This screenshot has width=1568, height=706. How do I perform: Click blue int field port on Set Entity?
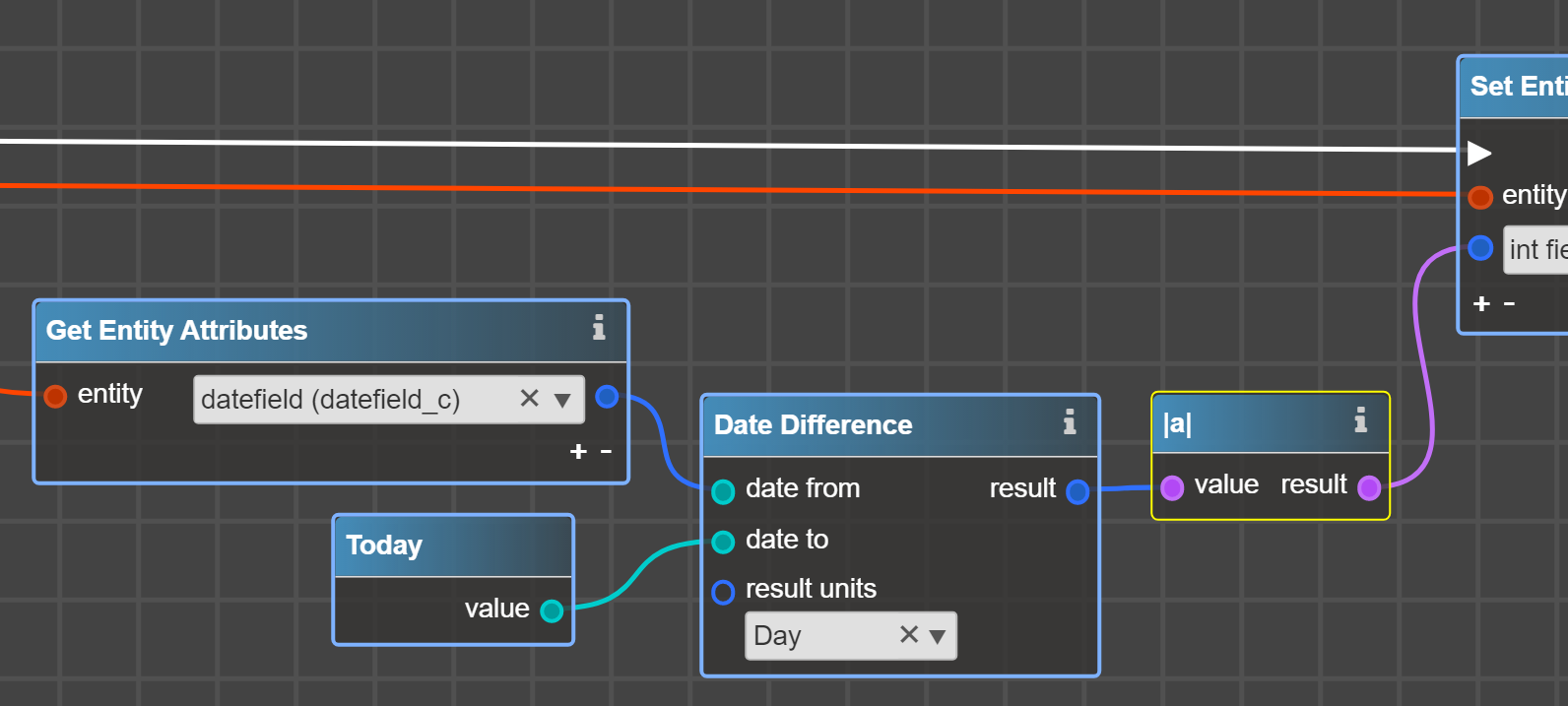pos(1480,248)
